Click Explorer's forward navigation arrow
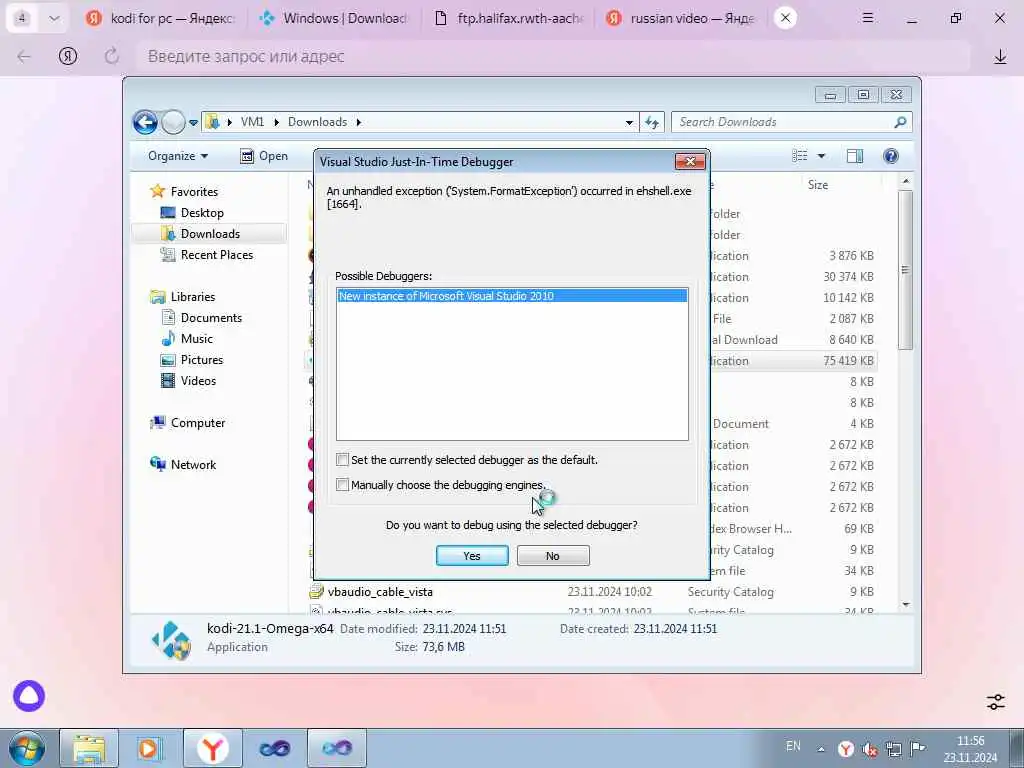 173,122
